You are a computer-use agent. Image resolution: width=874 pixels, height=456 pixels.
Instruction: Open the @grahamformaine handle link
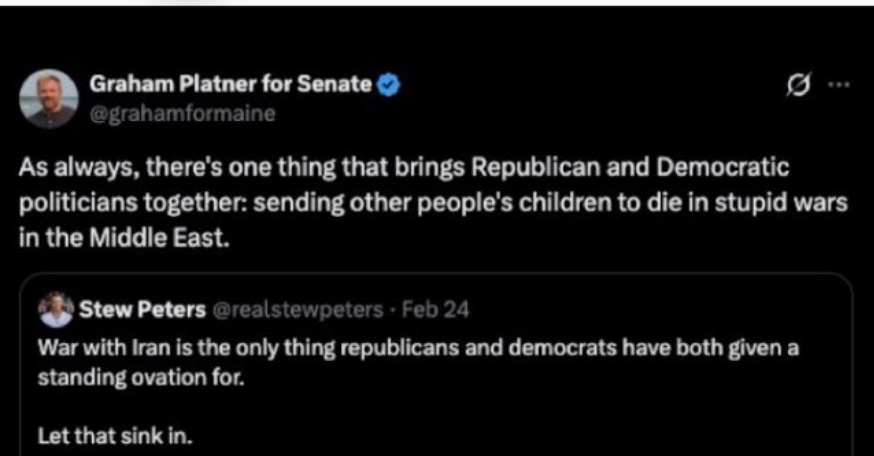tap(182, 112)
